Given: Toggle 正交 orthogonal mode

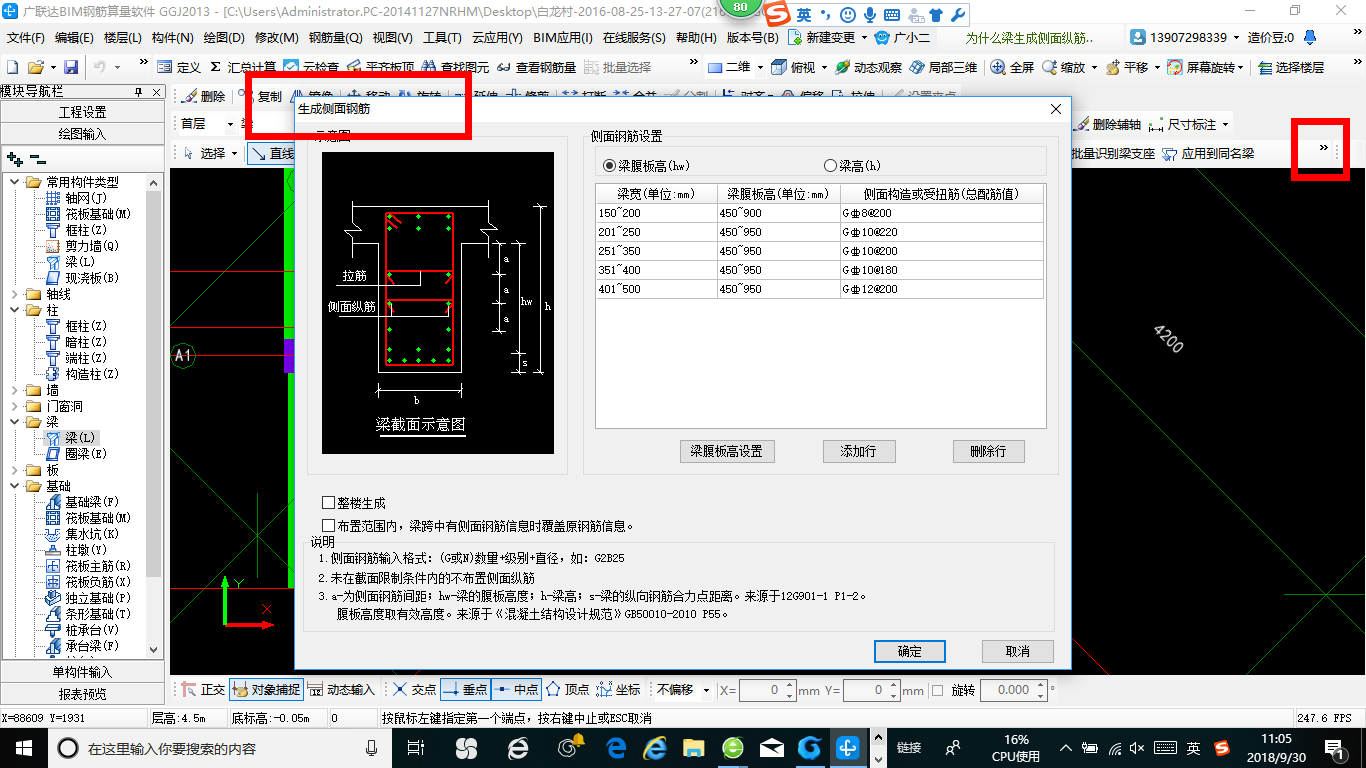Looking at the screenshot, I should tap(202, 690).
